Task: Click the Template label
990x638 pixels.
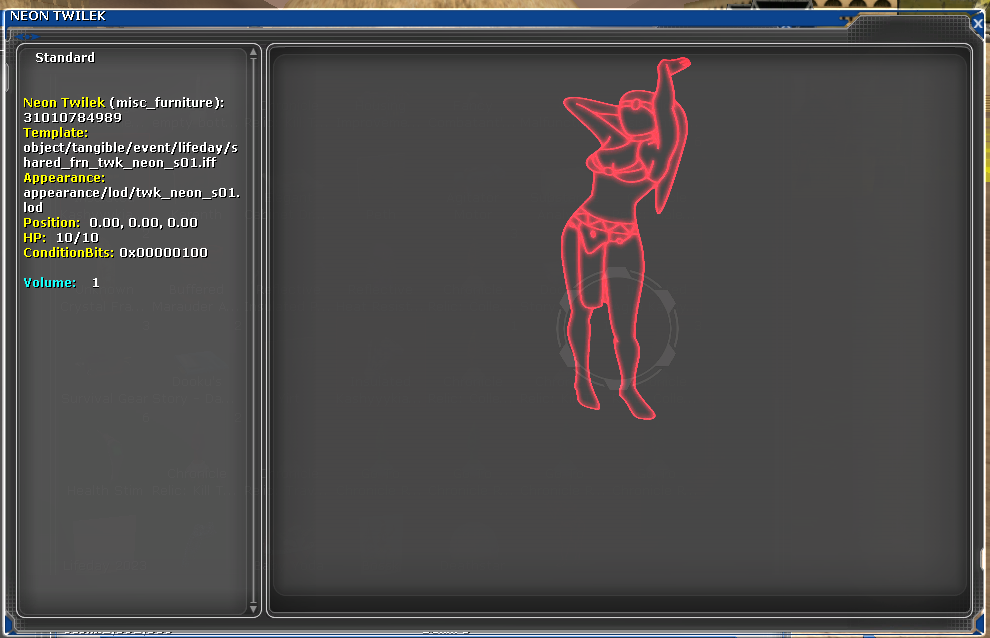Action: (56, 133)
